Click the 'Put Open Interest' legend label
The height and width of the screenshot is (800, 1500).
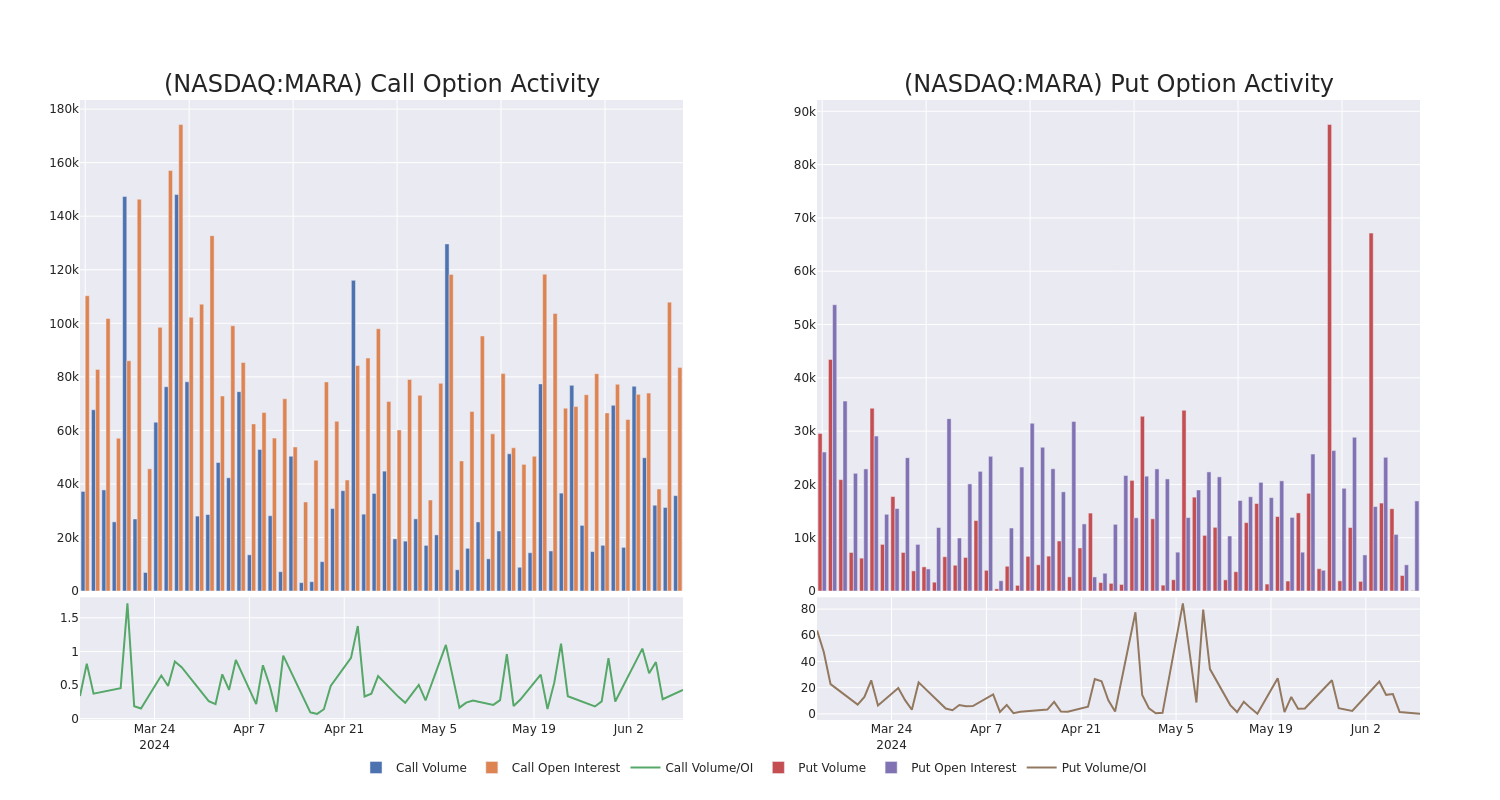(963, 768)
